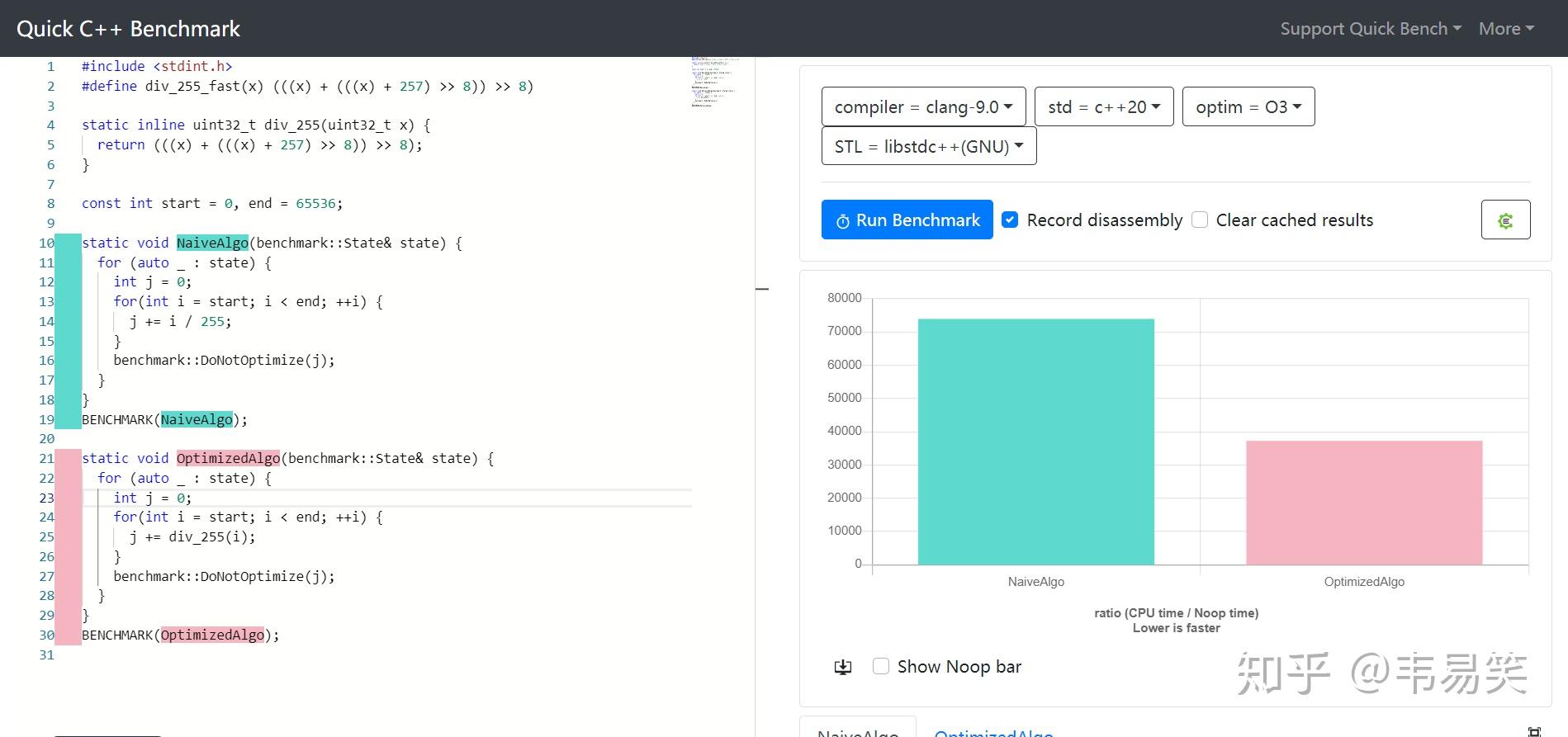Click the teal NaiveAlgo chart bar

click(1035, 442)
